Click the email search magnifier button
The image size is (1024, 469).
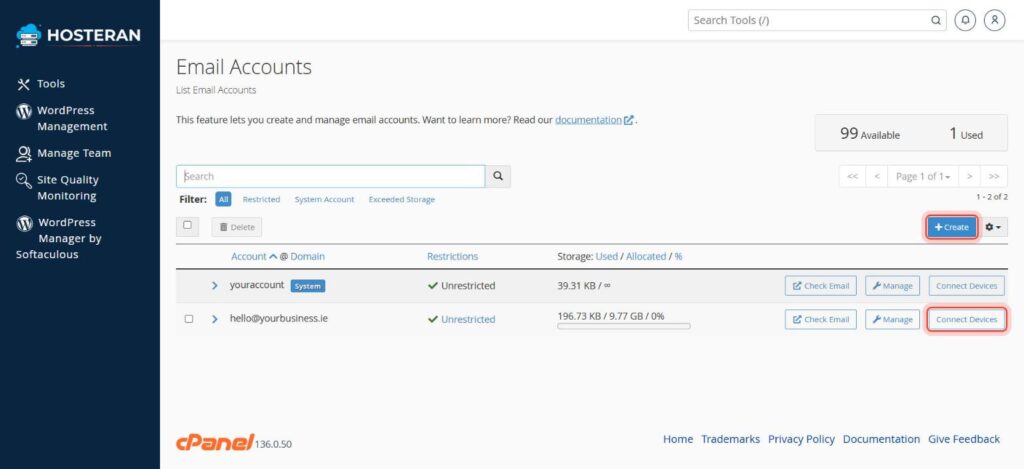point(498,176)
